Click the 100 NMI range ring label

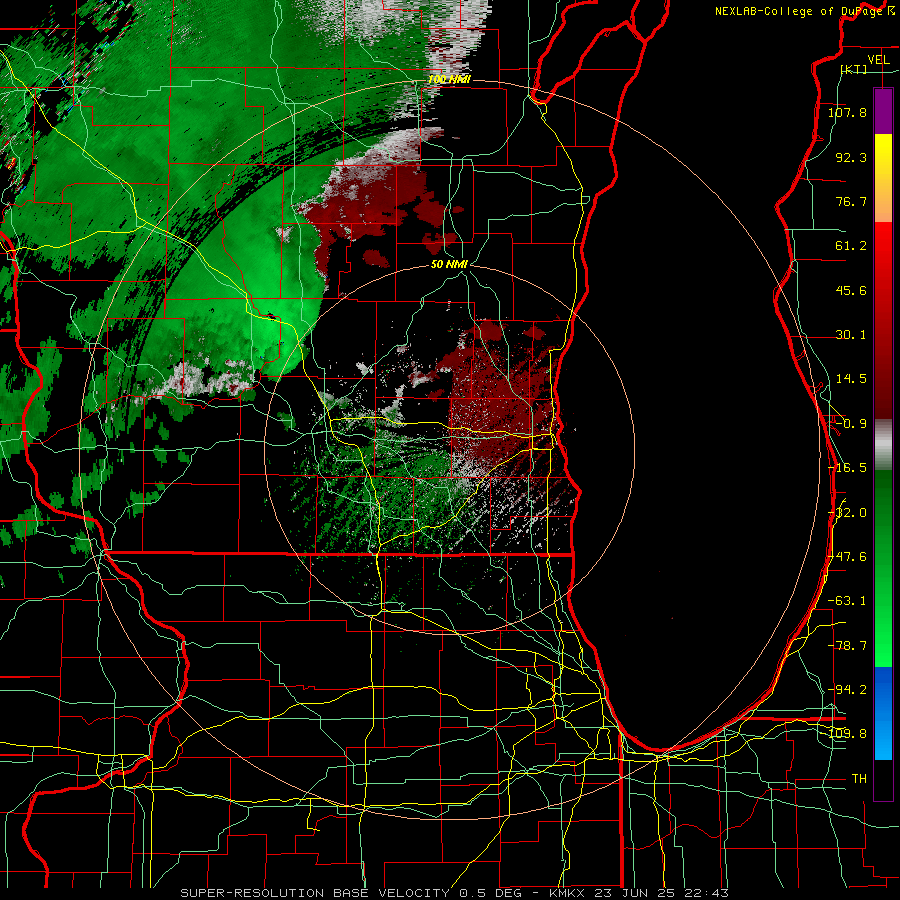tap(449, 79)
